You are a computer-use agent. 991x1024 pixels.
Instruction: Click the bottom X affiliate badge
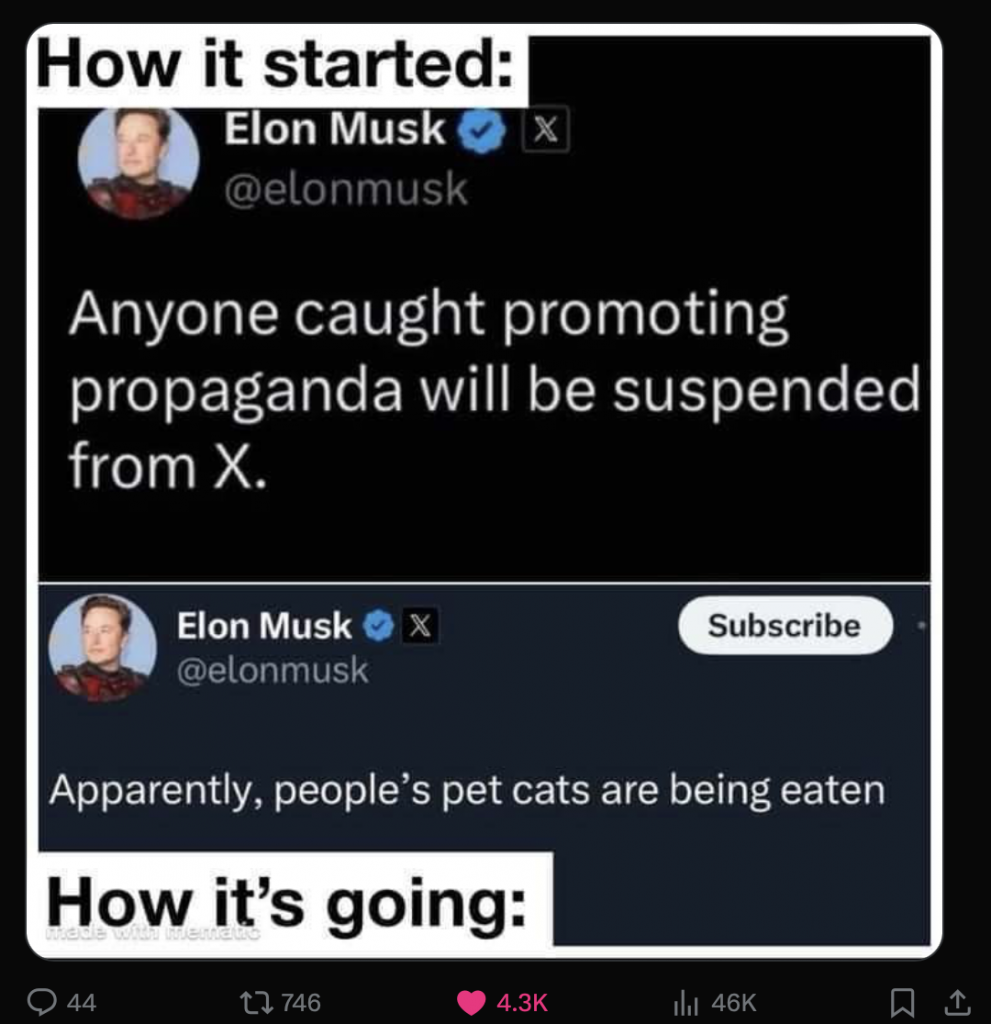420,626
